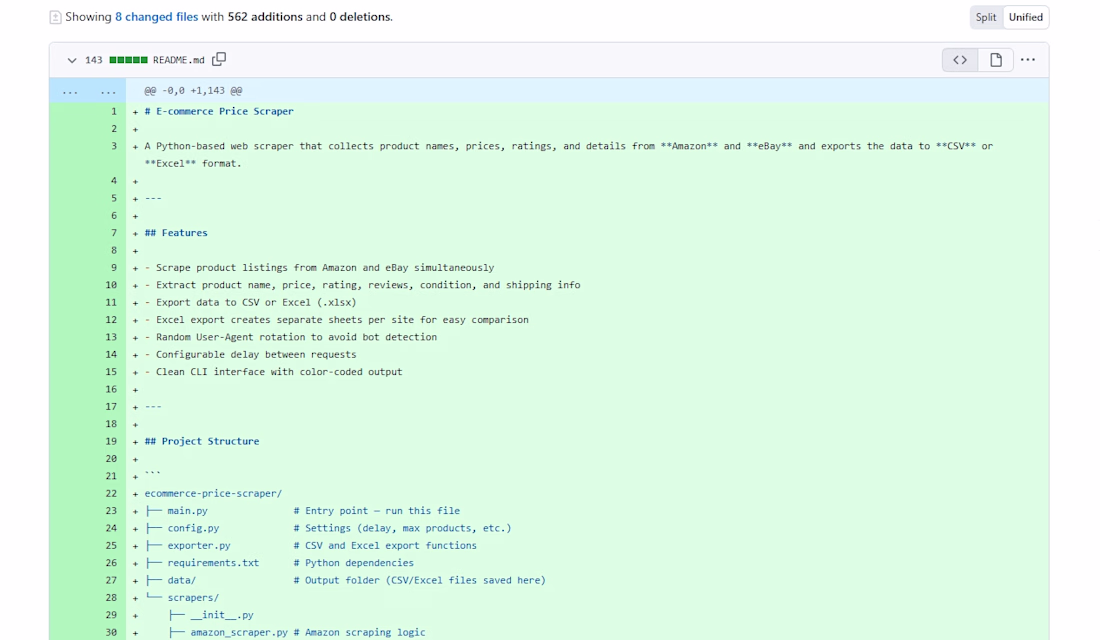Viewport: 1100px width, 640px height.
Task: Click line number 1
Action: point(114,111)
